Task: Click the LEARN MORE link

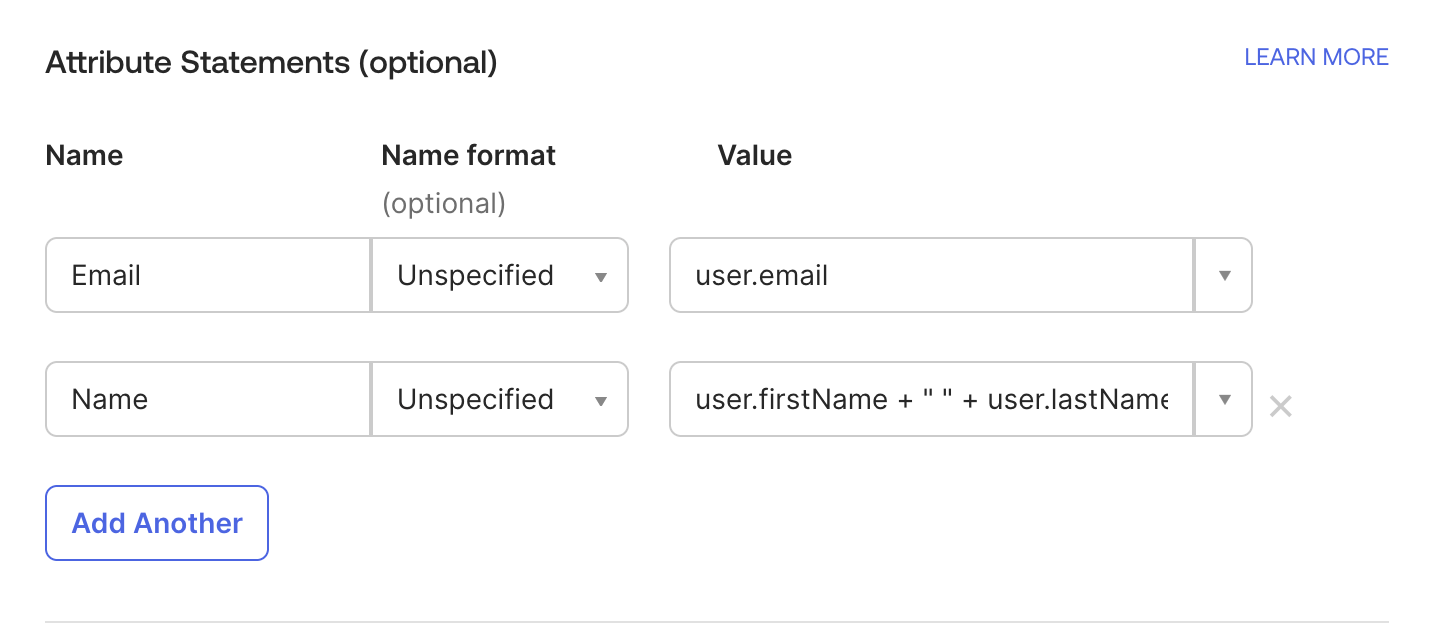Action: tap(1316, 57)
